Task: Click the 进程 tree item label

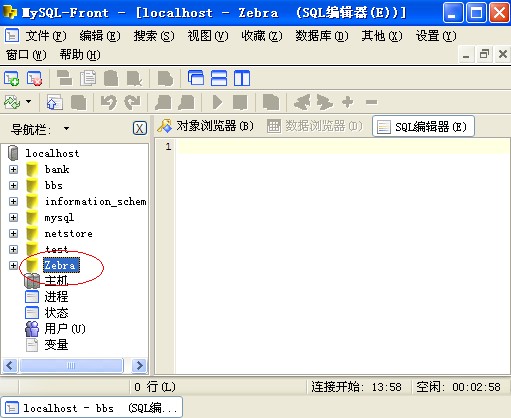Action: [56, 297]
